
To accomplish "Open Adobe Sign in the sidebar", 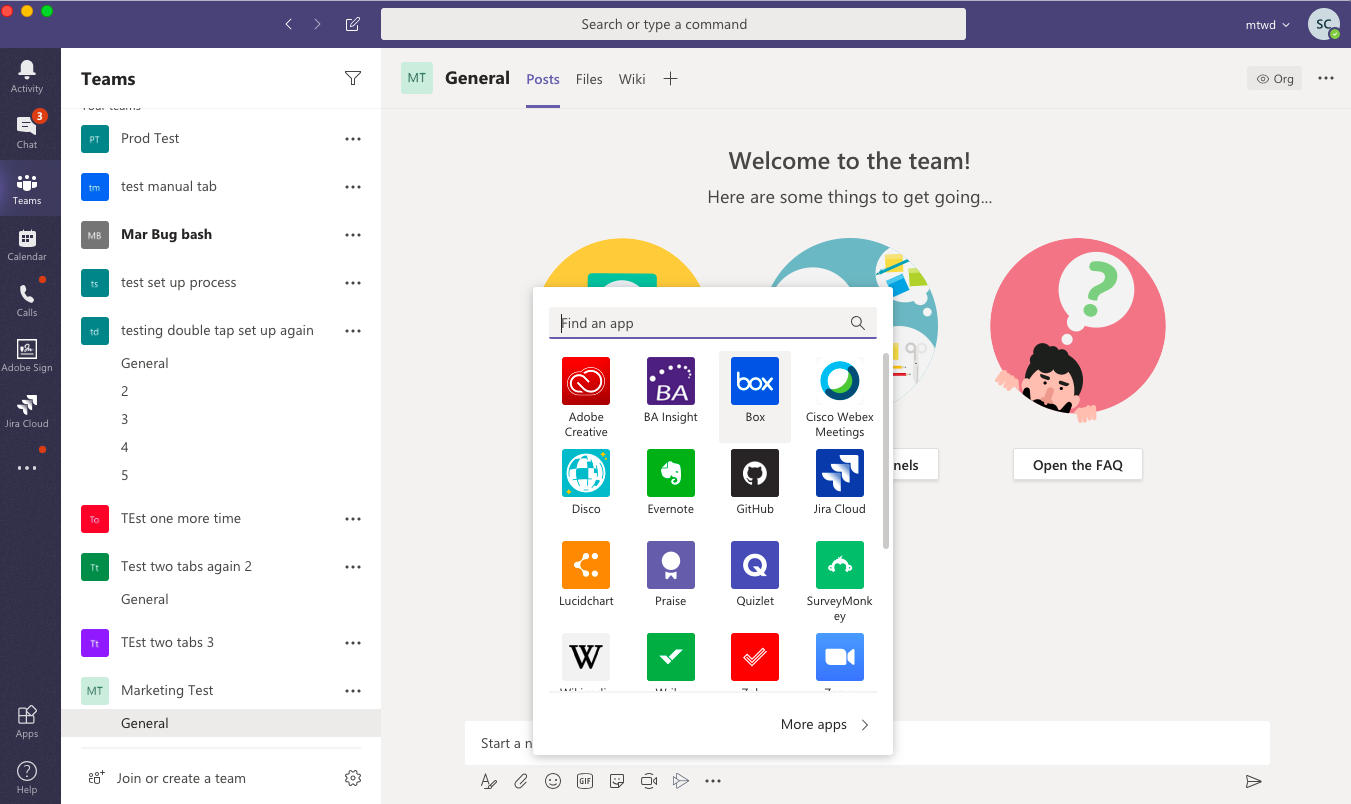I will tap(27, 355).
